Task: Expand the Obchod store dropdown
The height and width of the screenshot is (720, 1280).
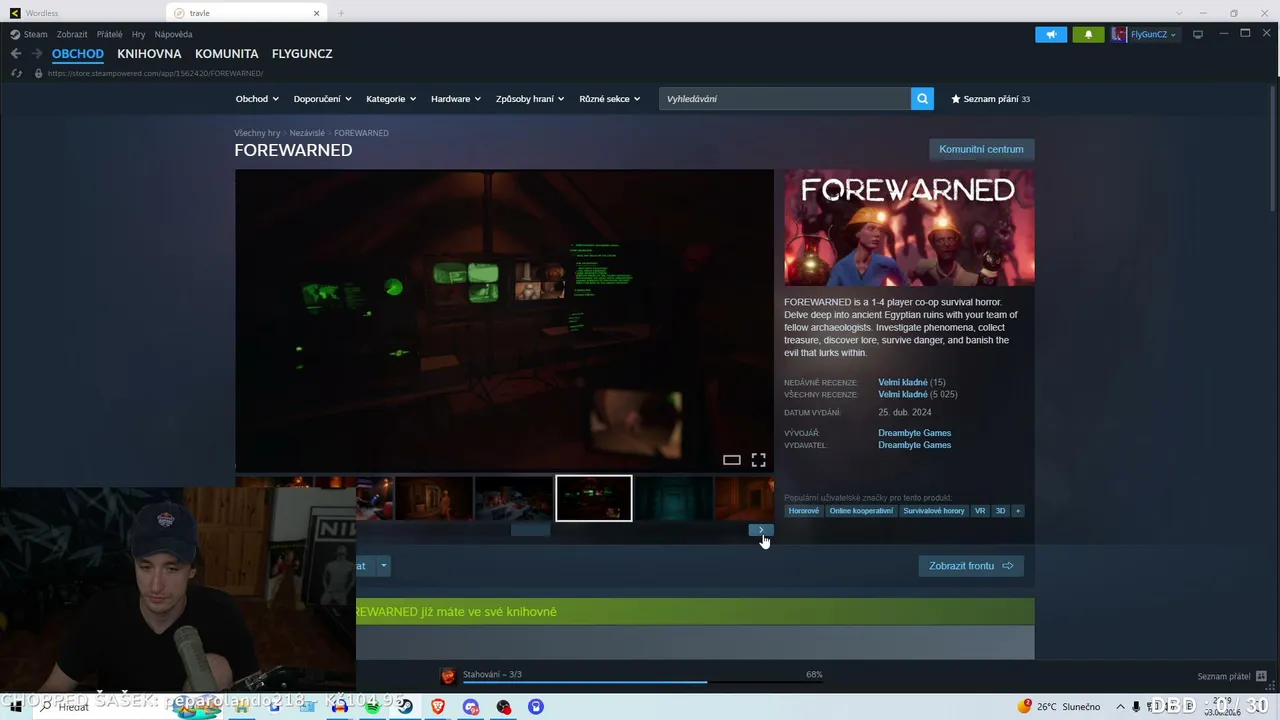Action: [x=257, y=99]
